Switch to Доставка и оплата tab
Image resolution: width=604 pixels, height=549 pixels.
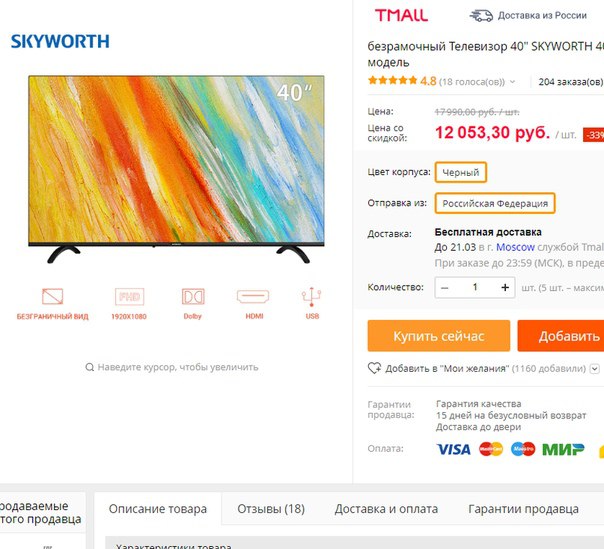pos(386,509)
